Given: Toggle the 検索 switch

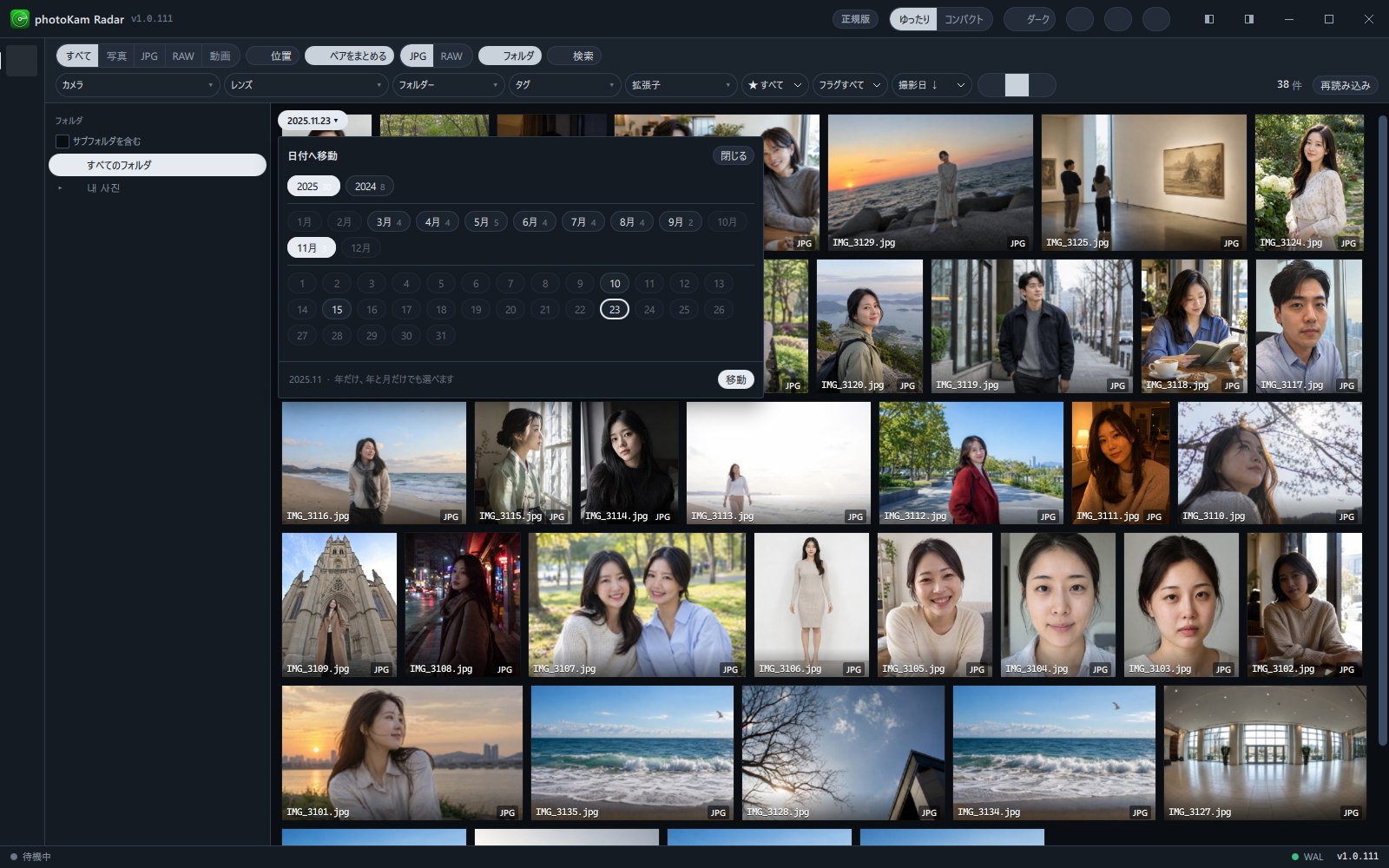Looking at the screenshot, I should click(x=574, y=56).
